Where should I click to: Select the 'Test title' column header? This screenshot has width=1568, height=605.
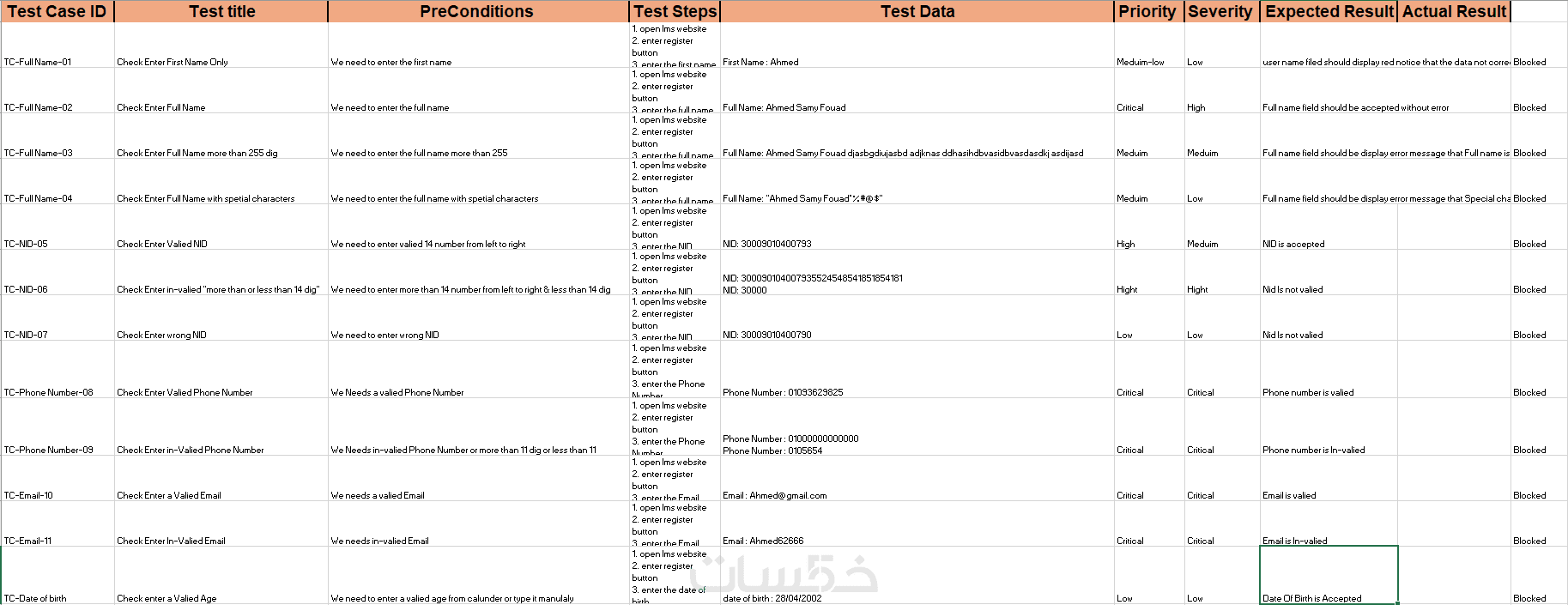[x=221, y=11]
